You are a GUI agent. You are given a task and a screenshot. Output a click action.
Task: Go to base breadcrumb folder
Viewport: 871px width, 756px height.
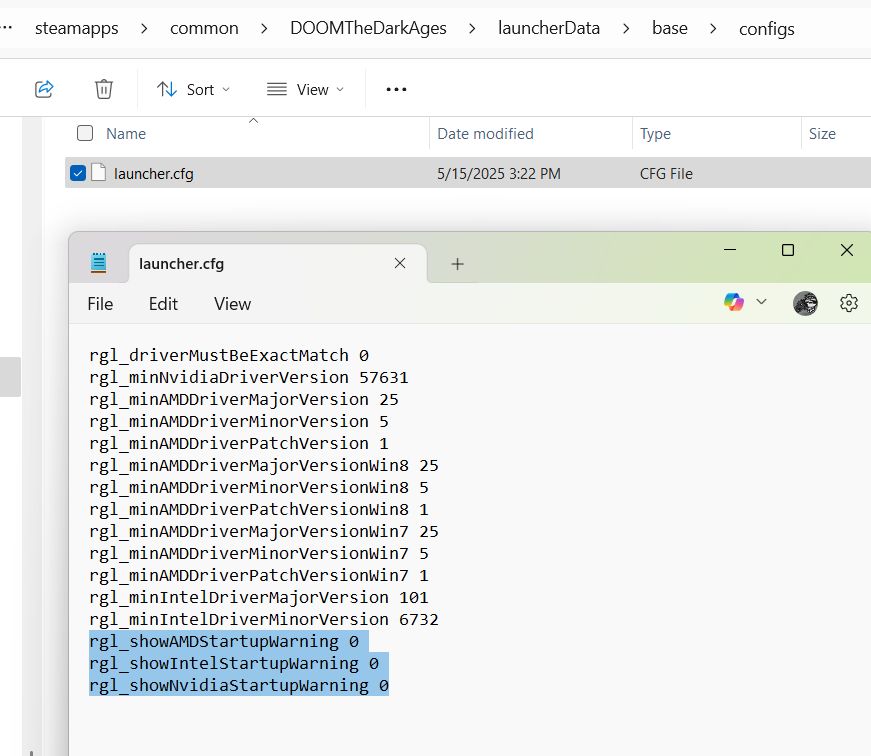669,28
